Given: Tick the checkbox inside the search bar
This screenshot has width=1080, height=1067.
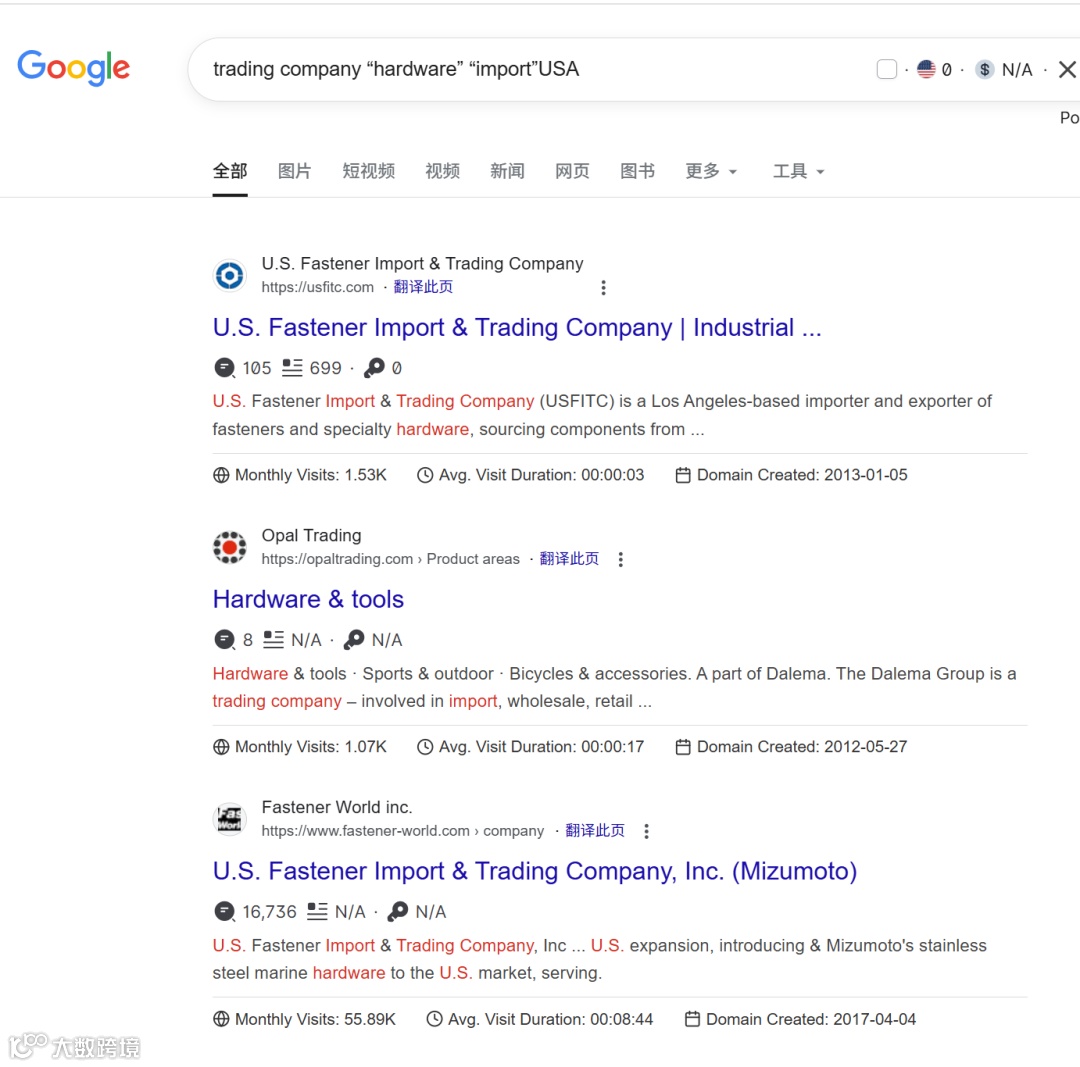Looking at the screenshot, I should pos(886,70).
